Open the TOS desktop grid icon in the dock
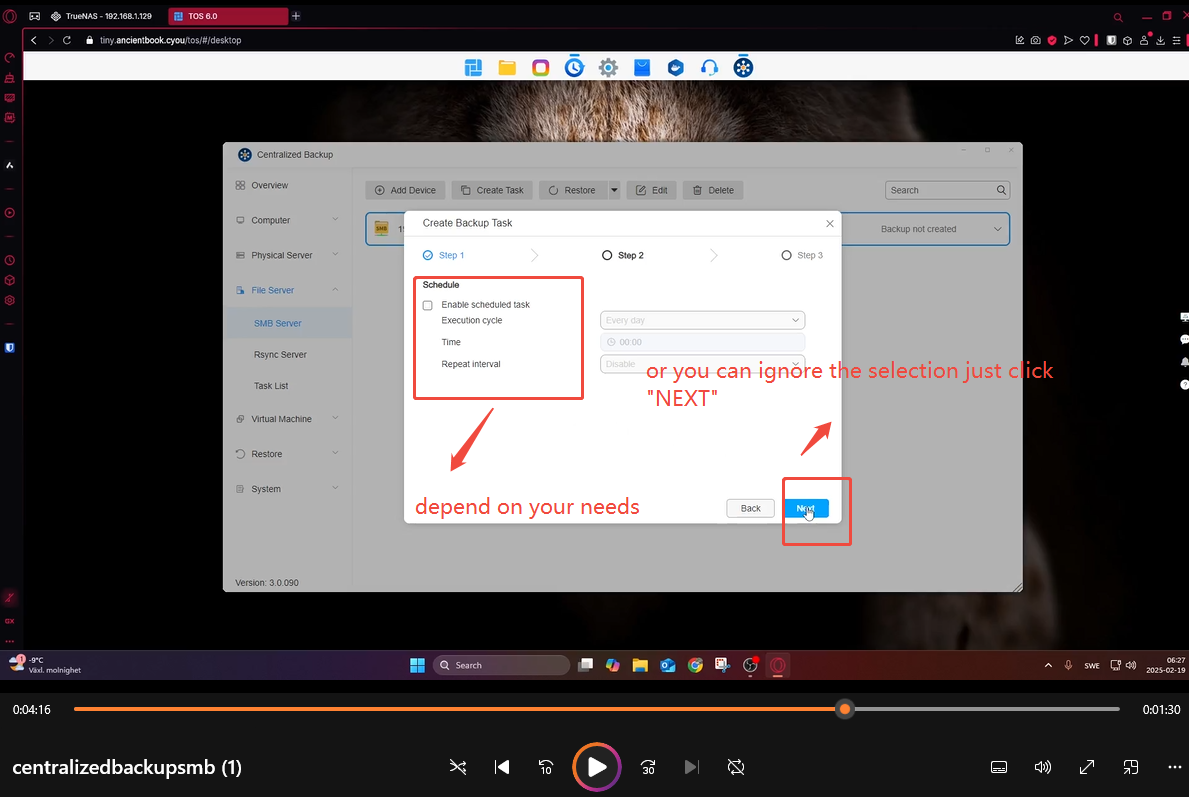 click(473, 67)
